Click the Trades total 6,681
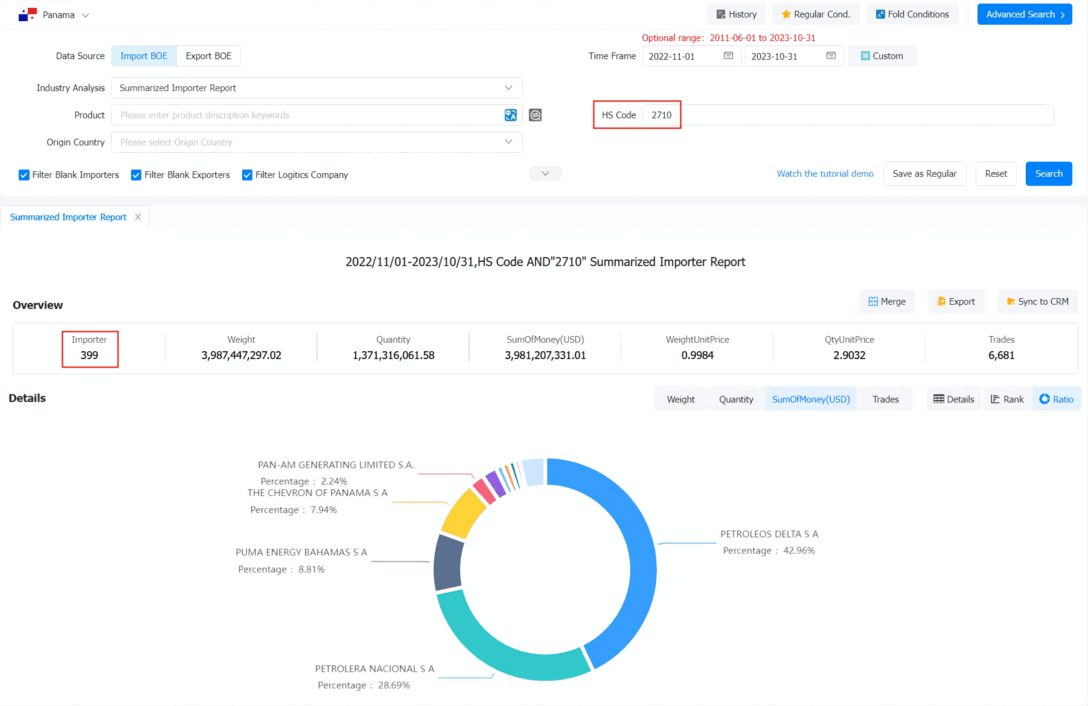Screen dimensions: 1088x706 point(1001,355)
